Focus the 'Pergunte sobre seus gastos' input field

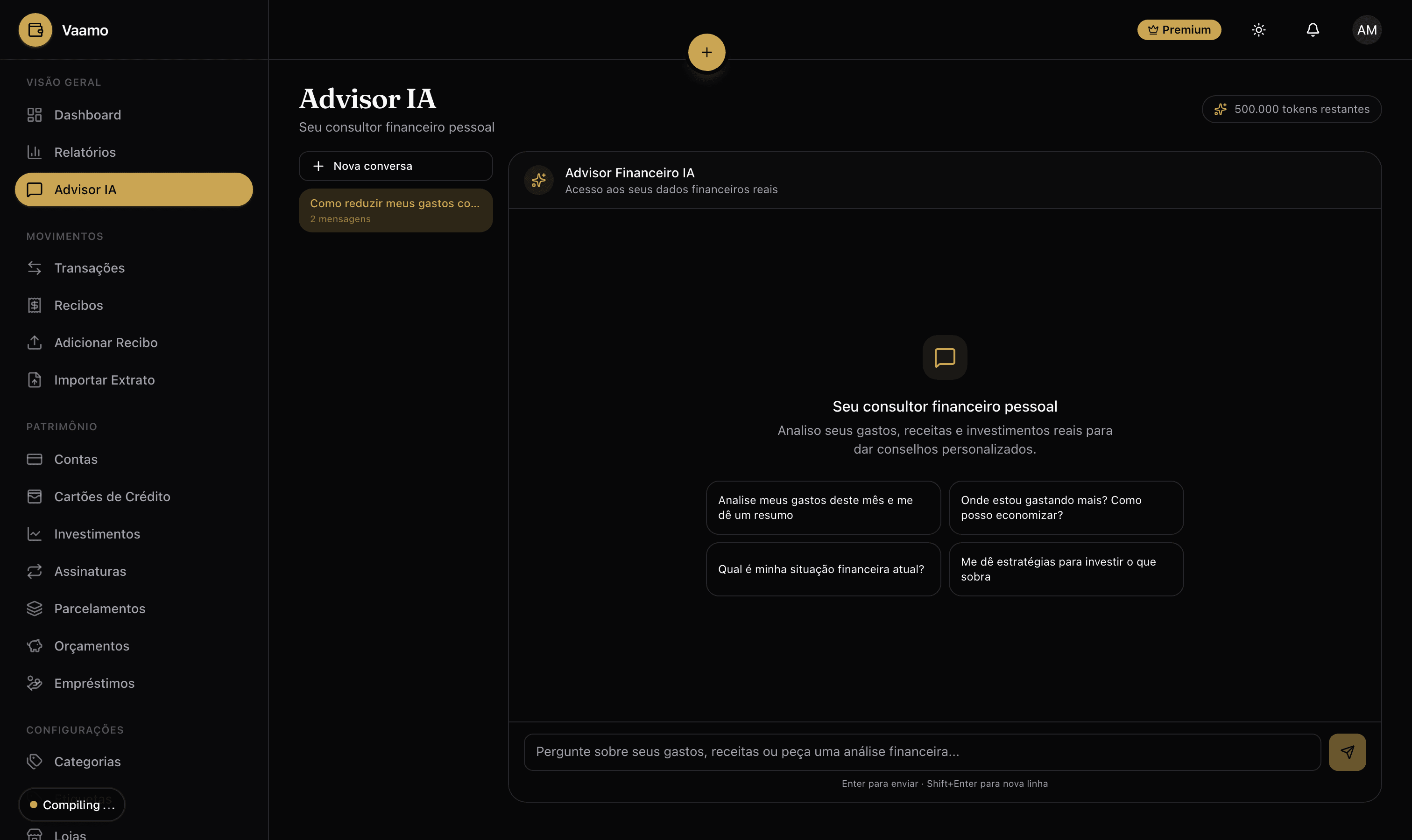922,752
